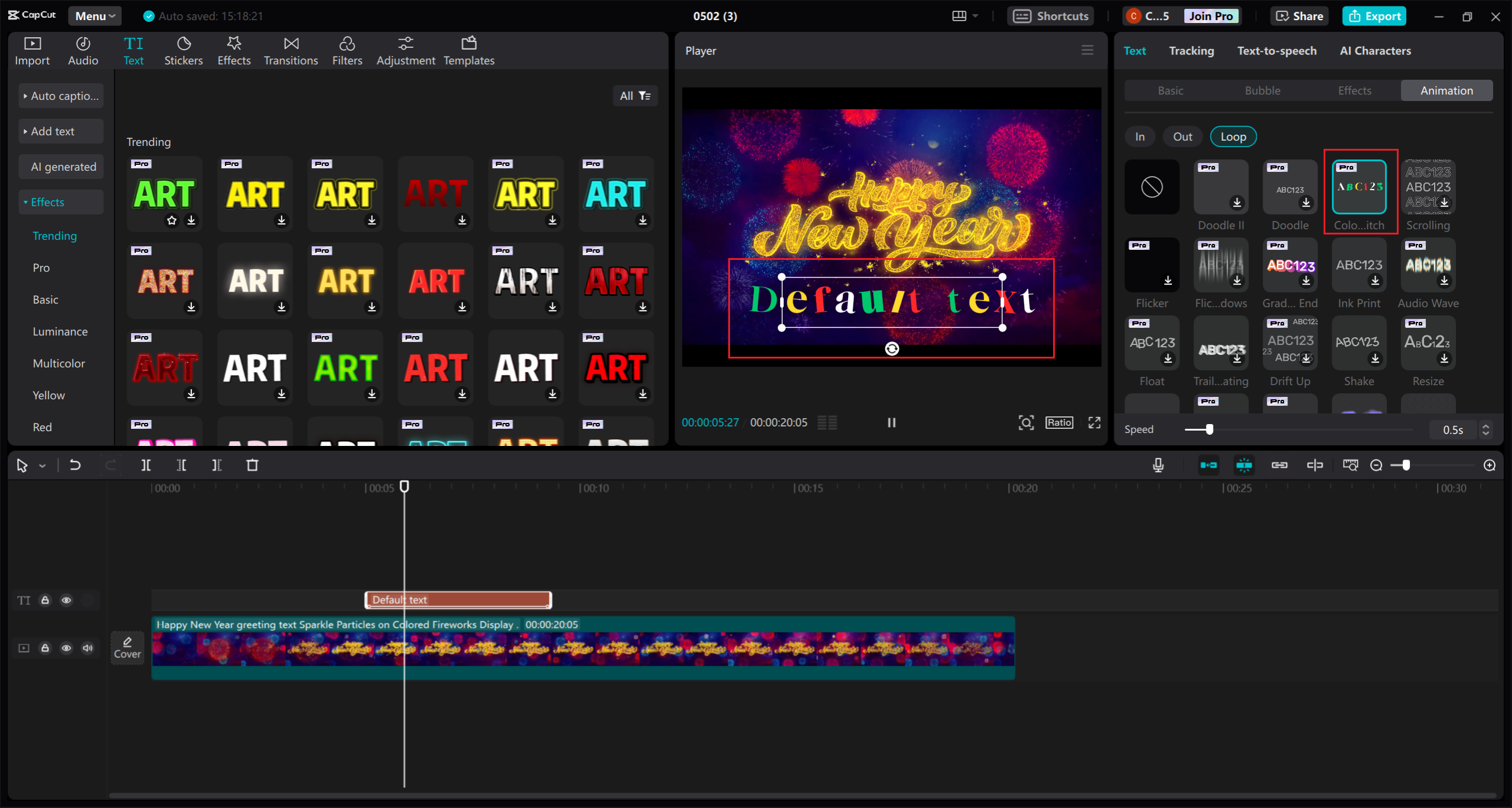Expand the Auto captions section
1512x808 pixels.
coord(61,96)
